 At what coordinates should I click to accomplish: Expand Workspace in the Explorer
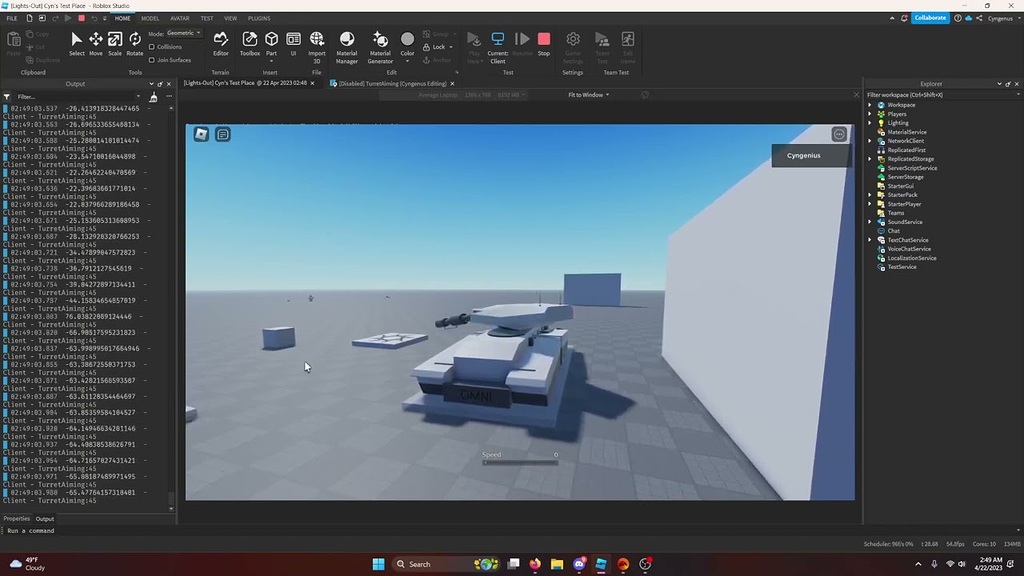click(871, 104)
